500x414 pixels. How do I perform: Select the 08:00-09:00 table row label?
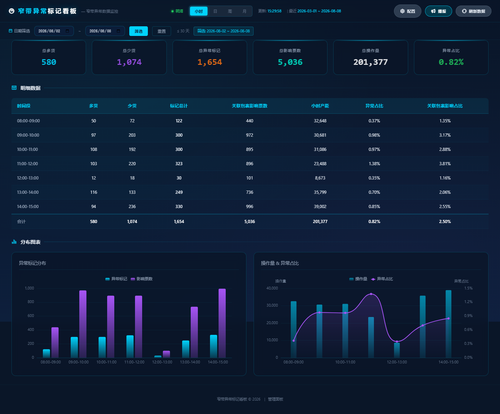tap(28, 121)
